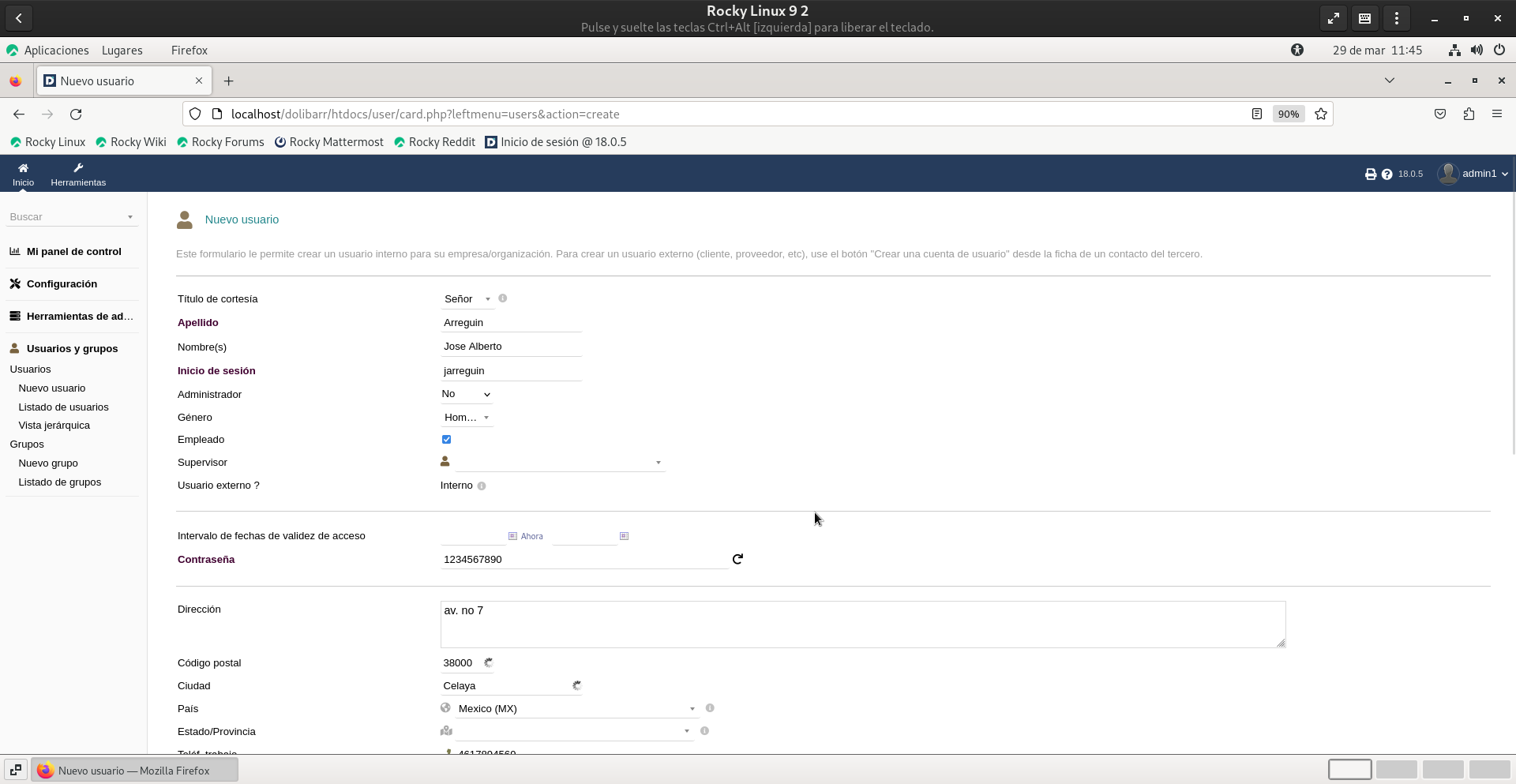This screenshot has width=1516, height=784.
Task: Open the end date calendar picker icon
Action: tap(624, 536)
